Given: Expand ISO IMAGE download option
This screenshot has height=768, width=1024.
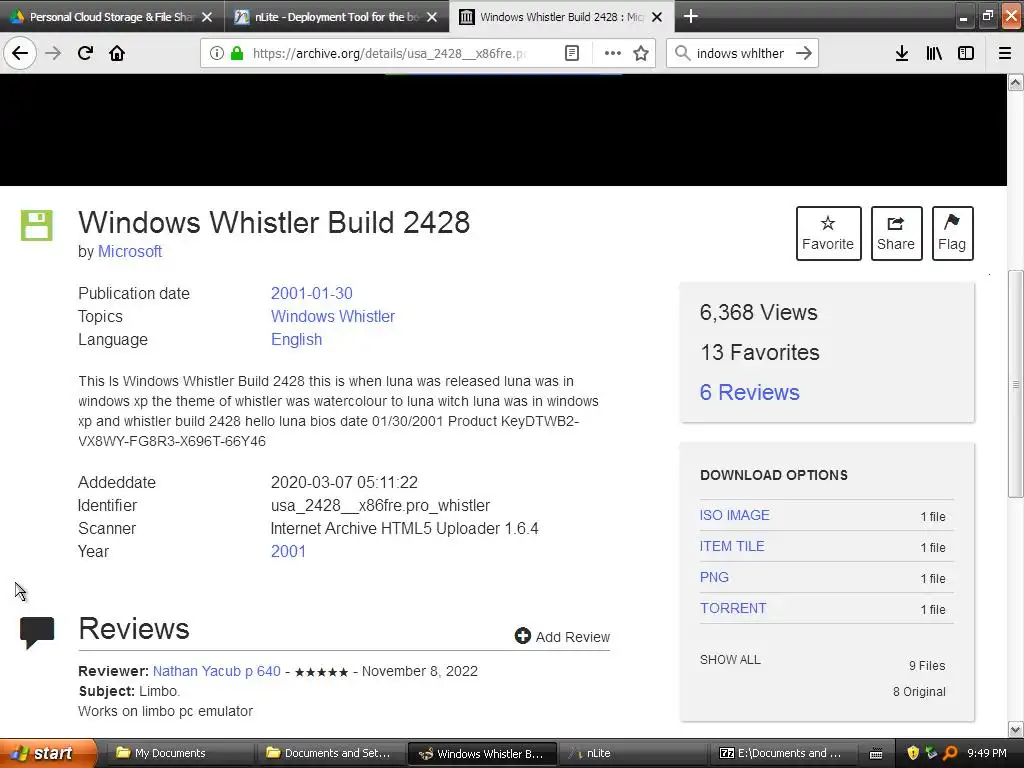Looking at the screenshot, I should (735, 515).
